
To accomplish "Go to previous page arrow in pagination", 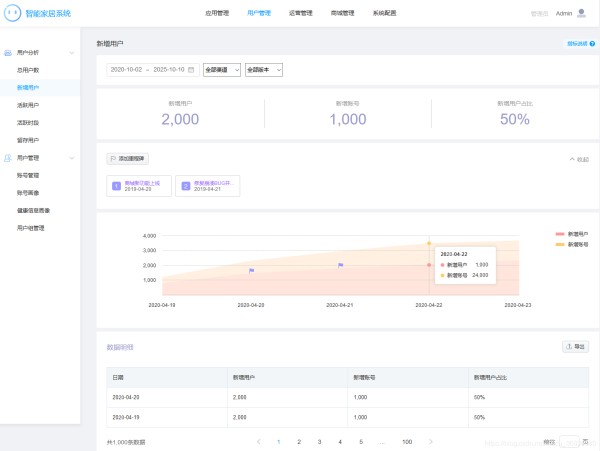I will pyautogui.click(x=259, y=441).
